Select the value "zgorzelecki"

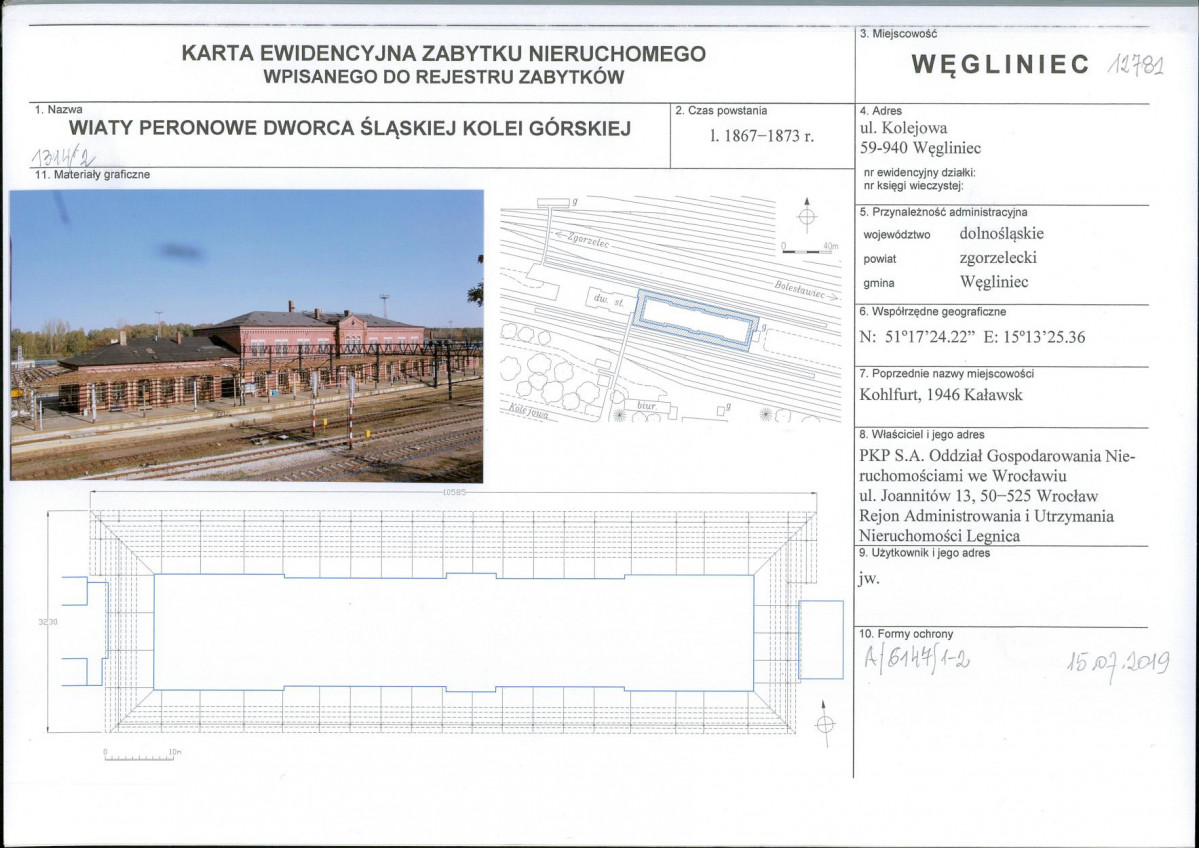point(998,258)
